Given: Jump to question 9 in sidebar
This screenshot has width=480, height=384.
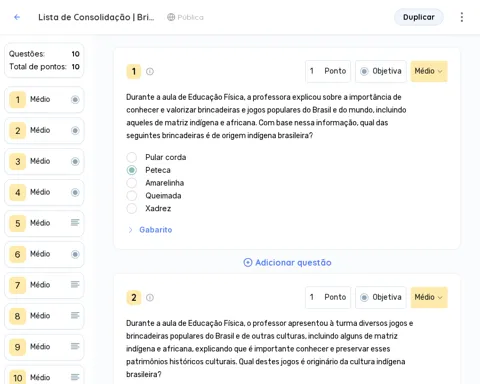Looking at the screenshot, I should pos(44,347).
